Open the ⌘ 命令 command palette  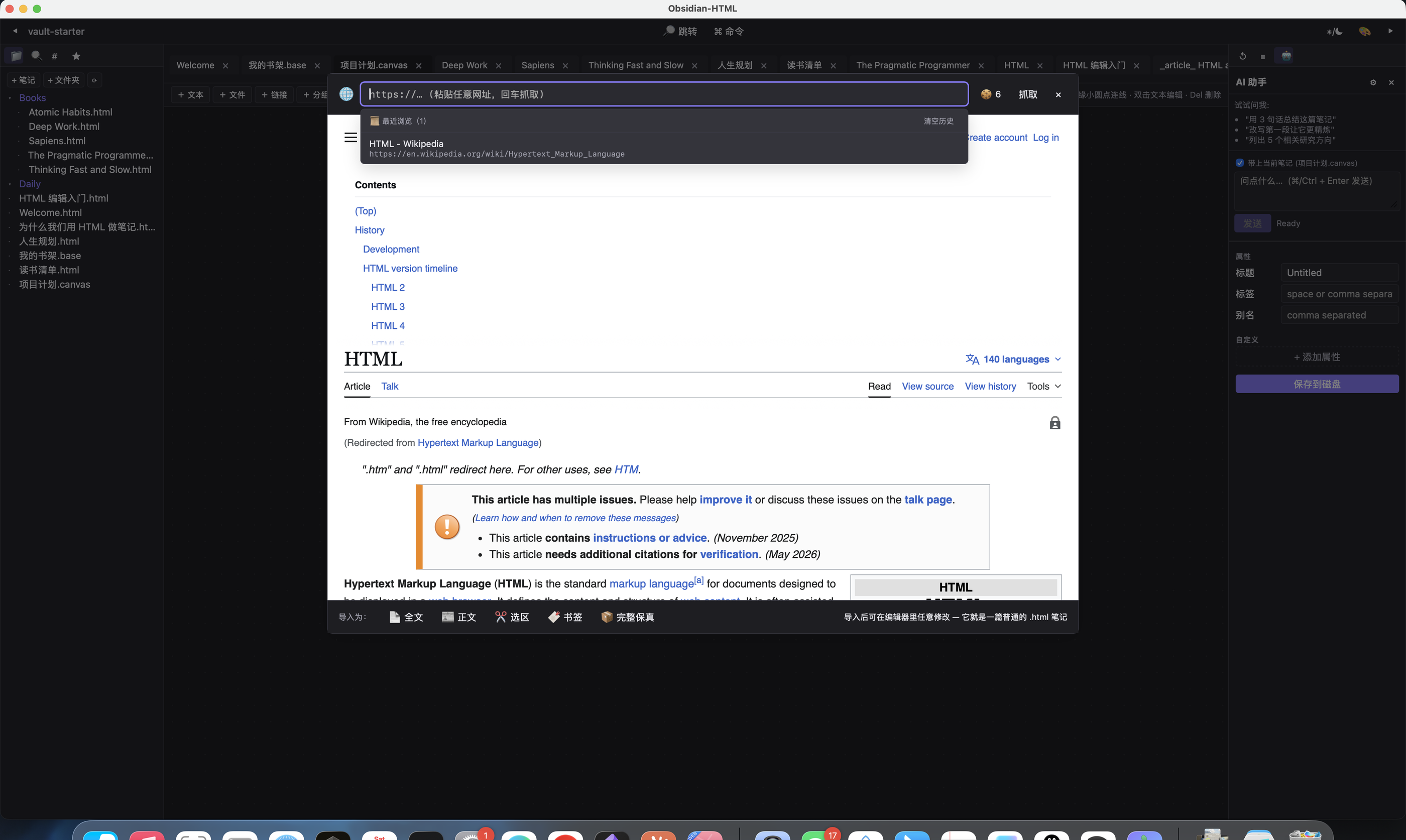click(x=729, y=31)
